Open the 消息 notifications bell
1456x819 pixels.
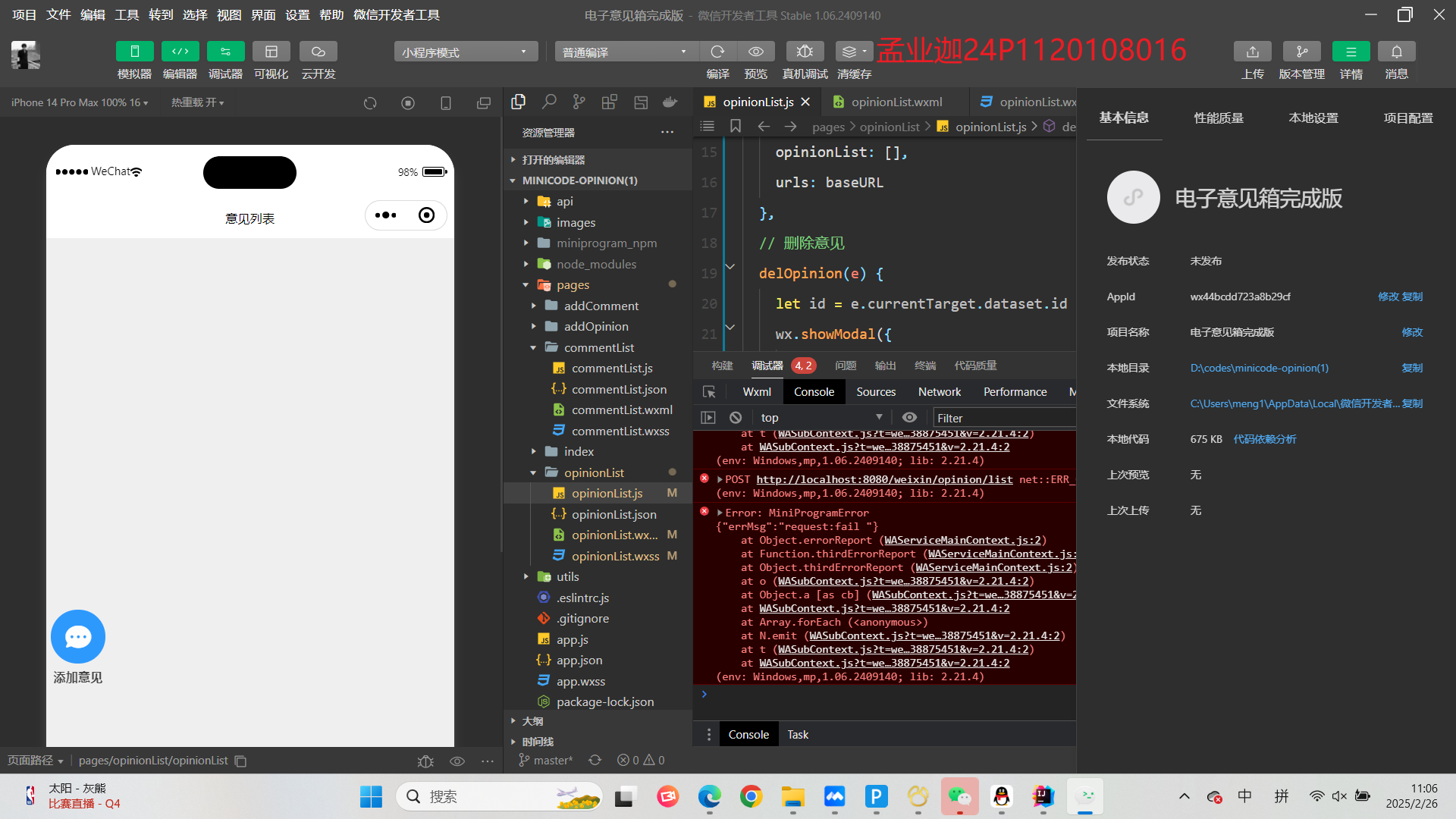(x=1396, y=52)
